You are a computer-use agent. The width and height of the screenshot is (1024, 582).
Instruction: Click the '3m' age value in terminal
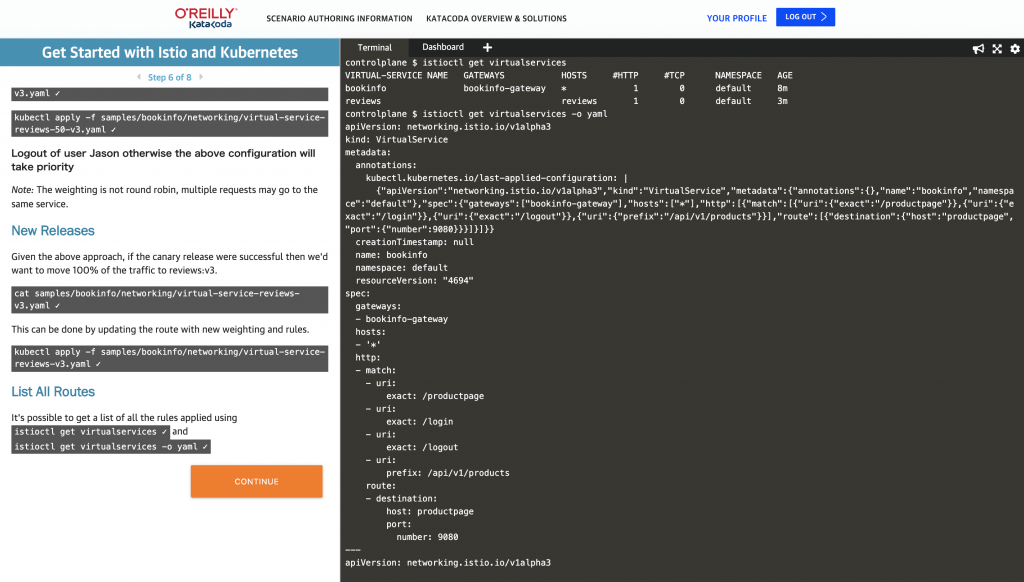(x=782, y=101)
